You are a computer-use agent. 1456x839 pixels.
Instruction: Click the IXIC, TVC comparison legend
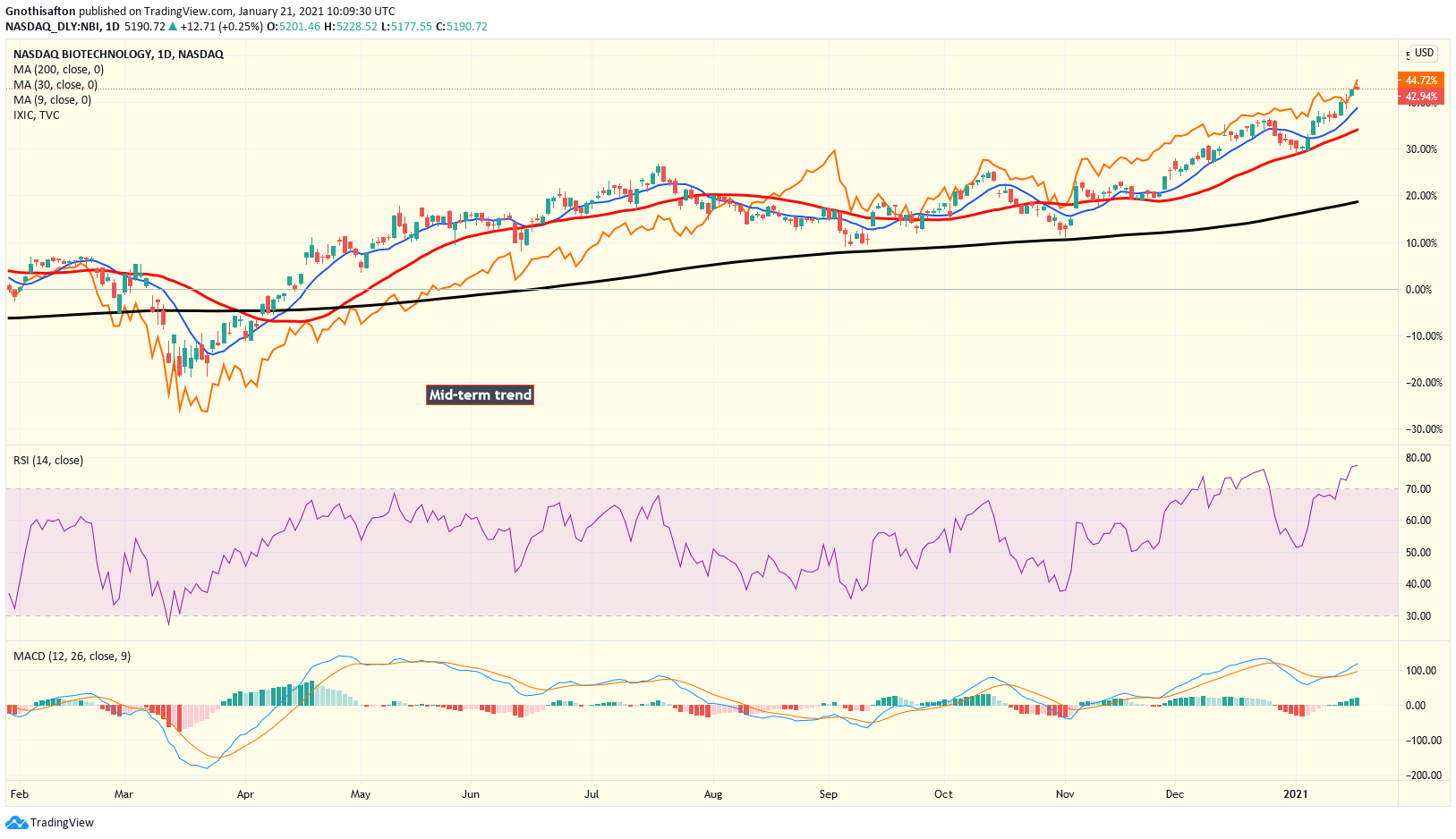pos(36,114)
